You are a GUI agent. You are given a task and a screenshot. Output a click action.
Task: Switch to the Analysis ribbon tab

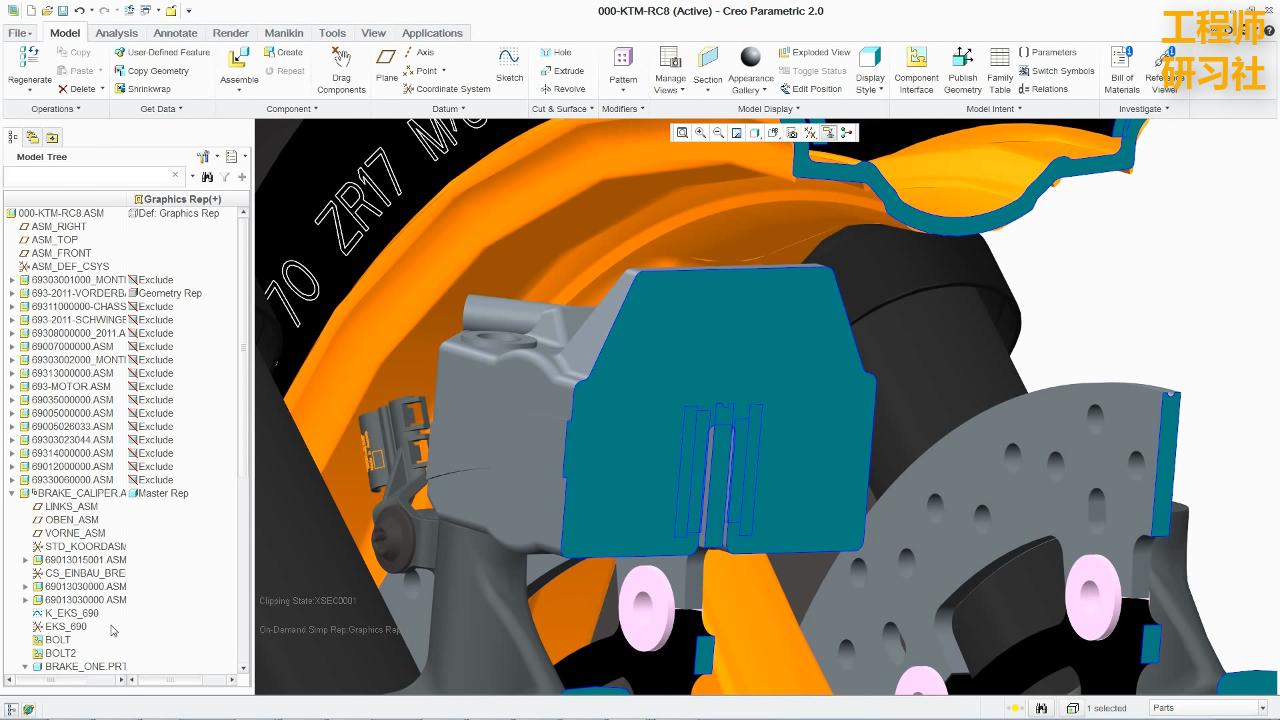(x=116, y=32)
